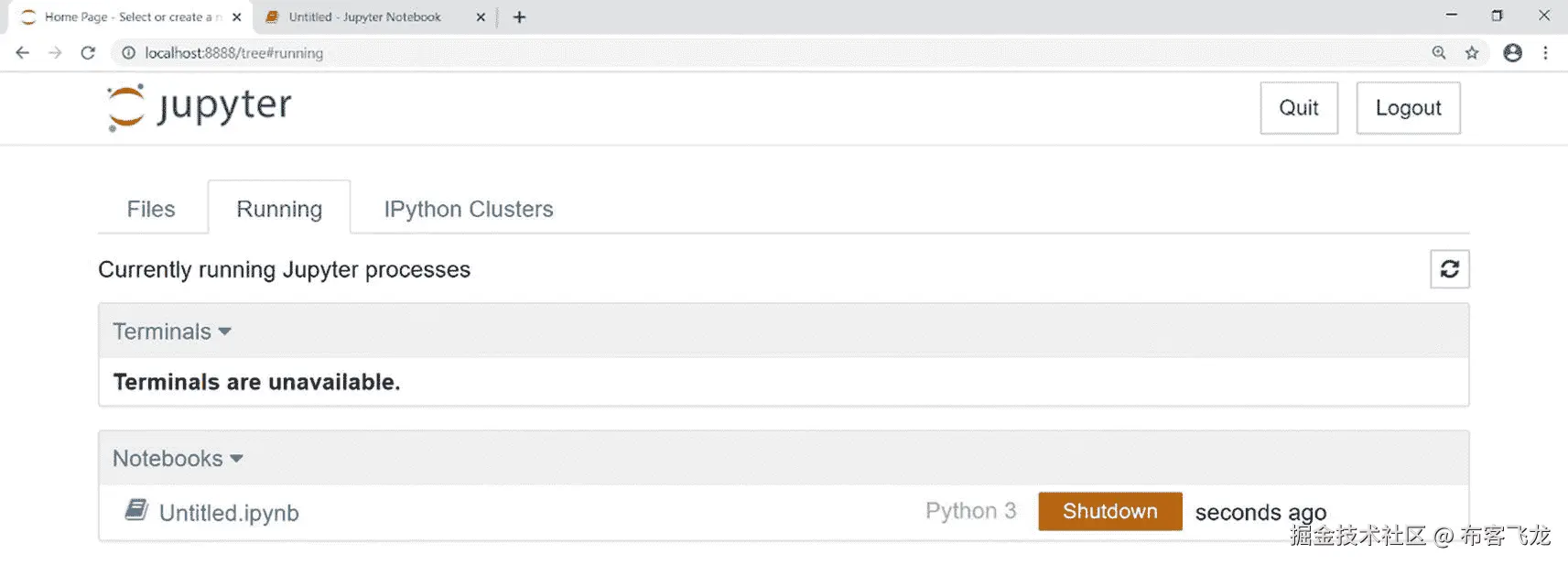Viewport: 1568px width, 565px height.
Task: Collapse the Terminals section
Action: (172, 331)
